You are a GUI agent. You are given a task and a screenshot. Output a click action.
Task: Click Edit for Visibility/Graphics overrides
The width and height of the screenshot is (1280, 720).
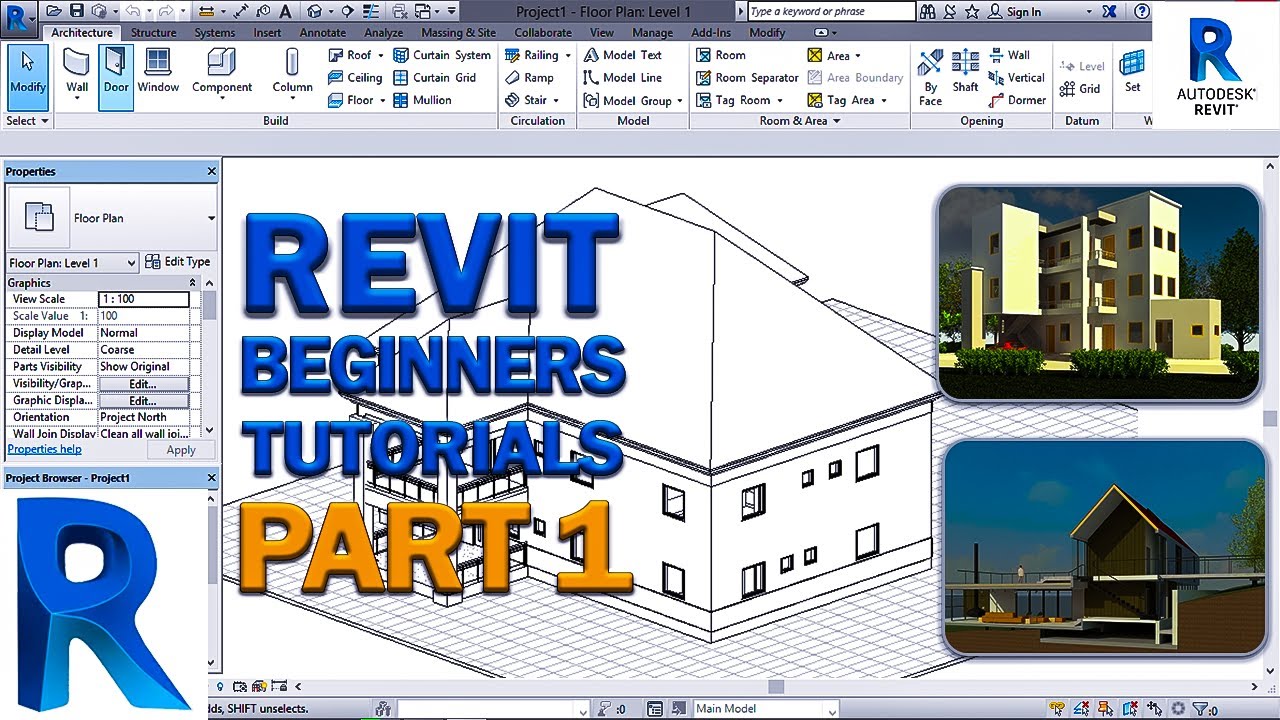143,384
